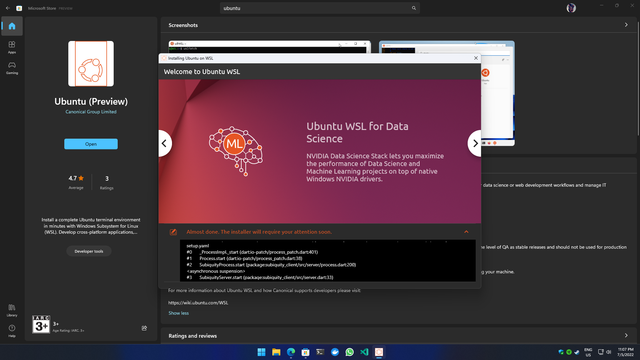This screenshot has height=360, width=640.
Task: Click the blue bird app icon in the taskbar
Action: pyautogui.click(x=335, y=352)
